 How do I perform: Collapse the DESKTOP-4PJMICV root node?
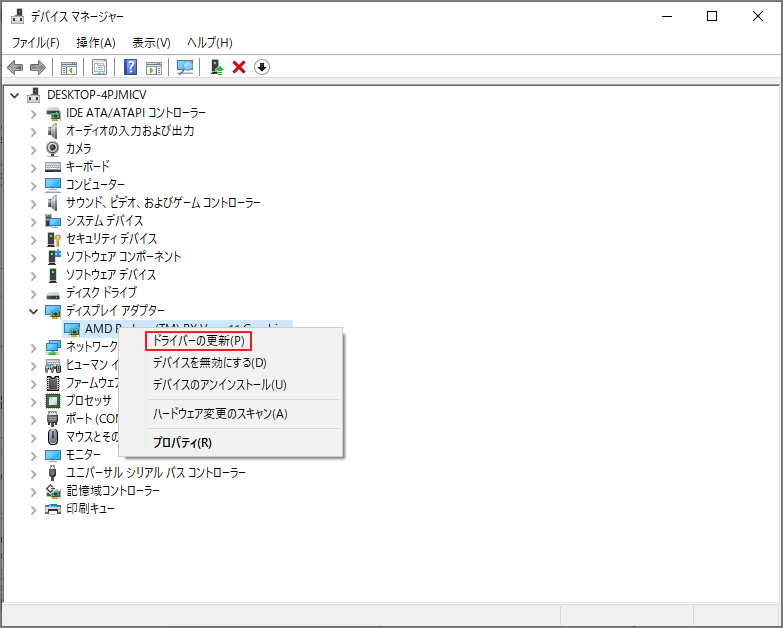coord(15,95)
